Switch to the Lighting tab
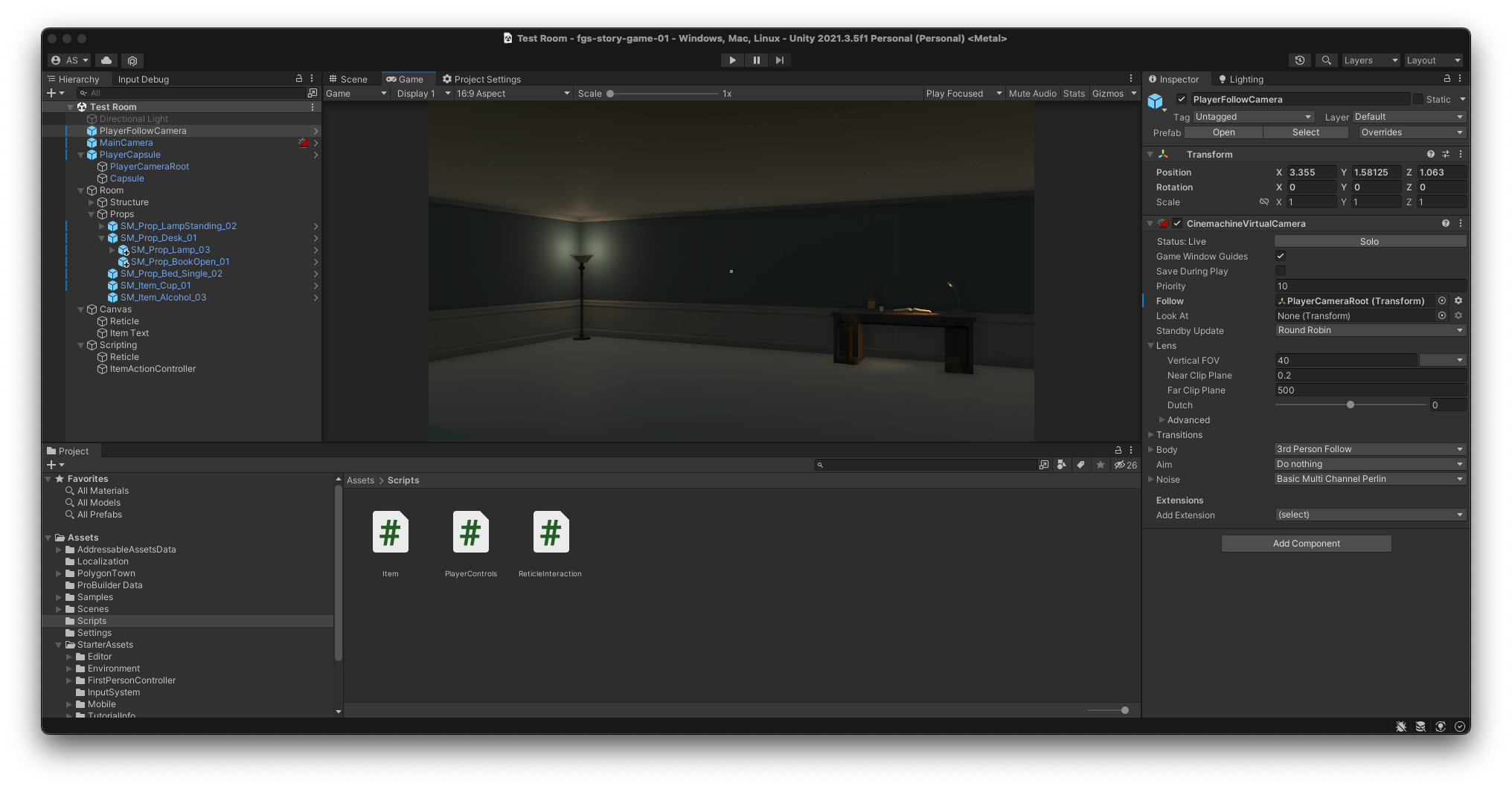The image size is (1512, 789). coord(1241,79)
